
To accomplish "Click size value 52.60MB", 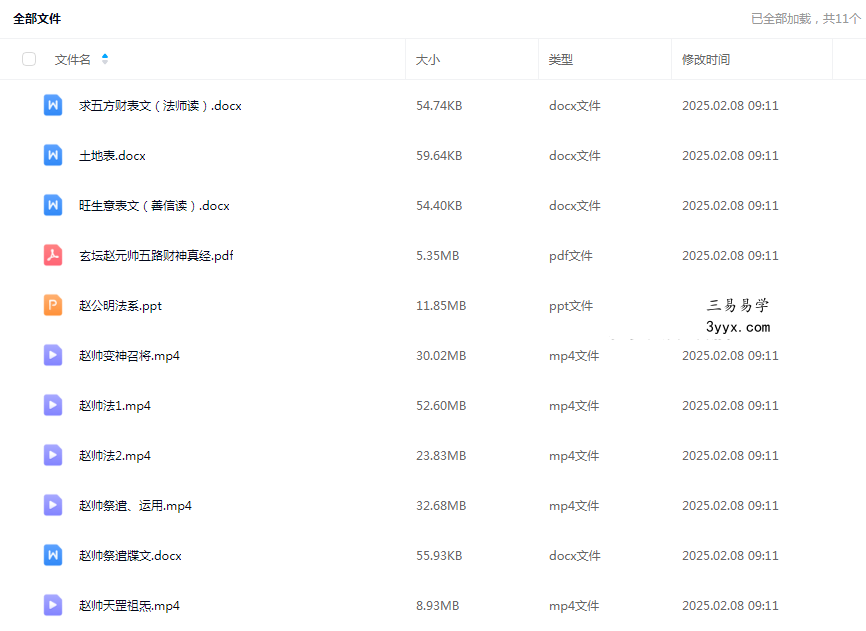I will (441, 406).
